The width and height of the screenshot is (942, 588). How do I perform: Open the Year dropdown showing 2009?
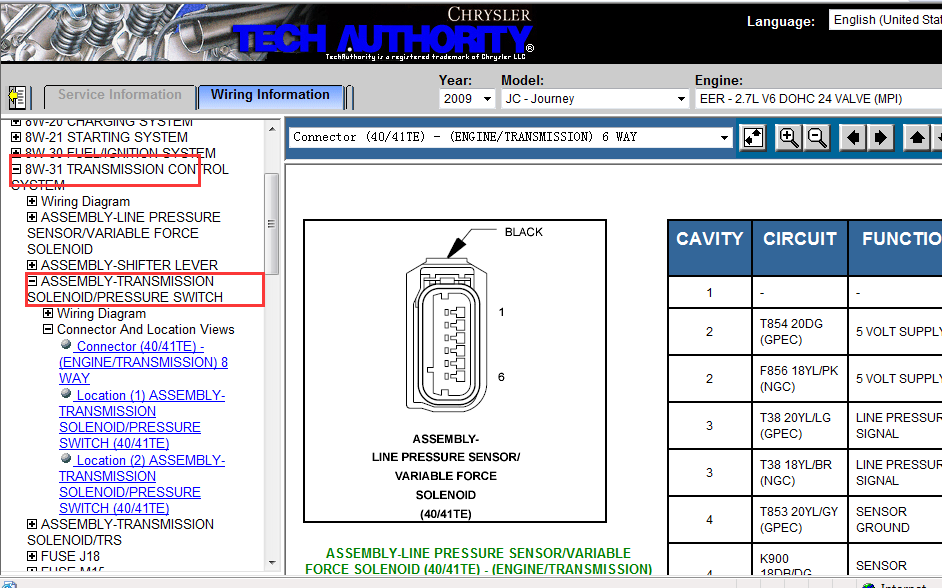click(467, 99)
